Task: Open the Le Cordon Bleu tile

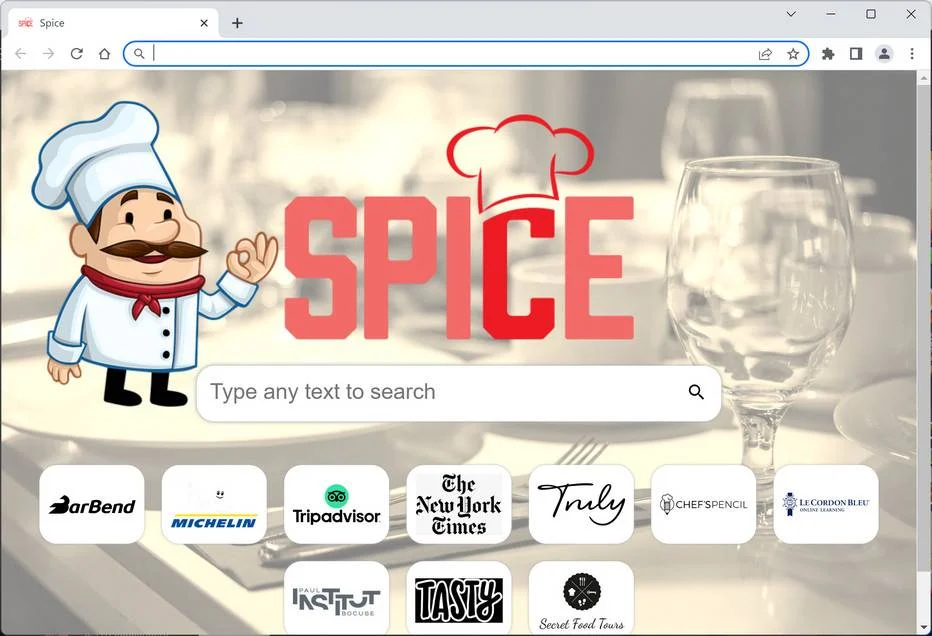Action: (x=826, y=504)
